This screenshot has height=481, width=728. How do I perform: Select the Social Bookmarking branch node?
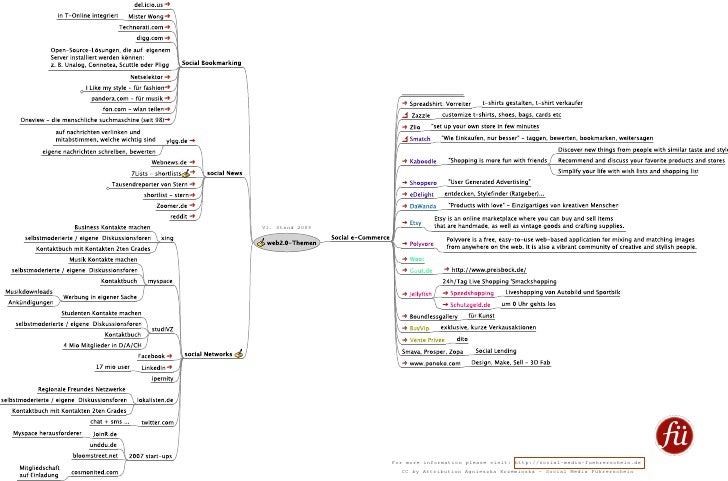point(211,63)
